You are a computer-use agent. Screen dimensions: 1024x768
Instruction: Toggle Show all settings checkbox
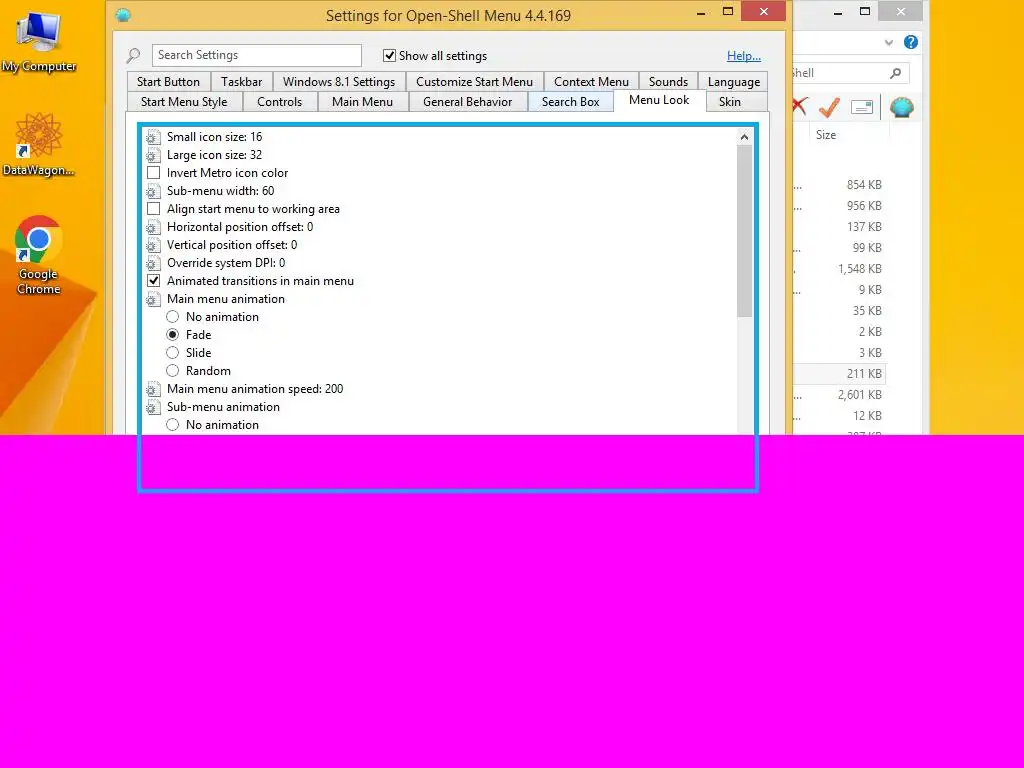coord(389,56)
